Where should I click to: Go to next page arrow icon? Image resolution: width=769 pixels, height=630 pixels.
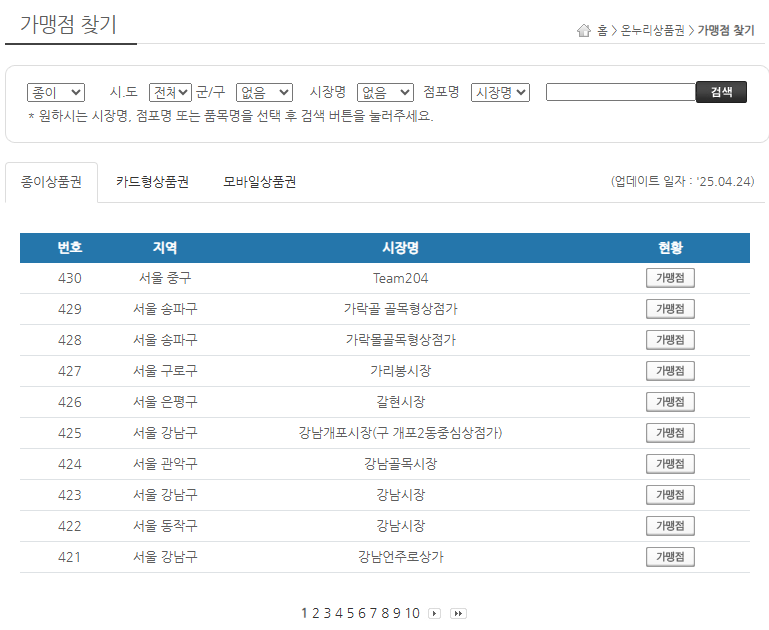435,613
